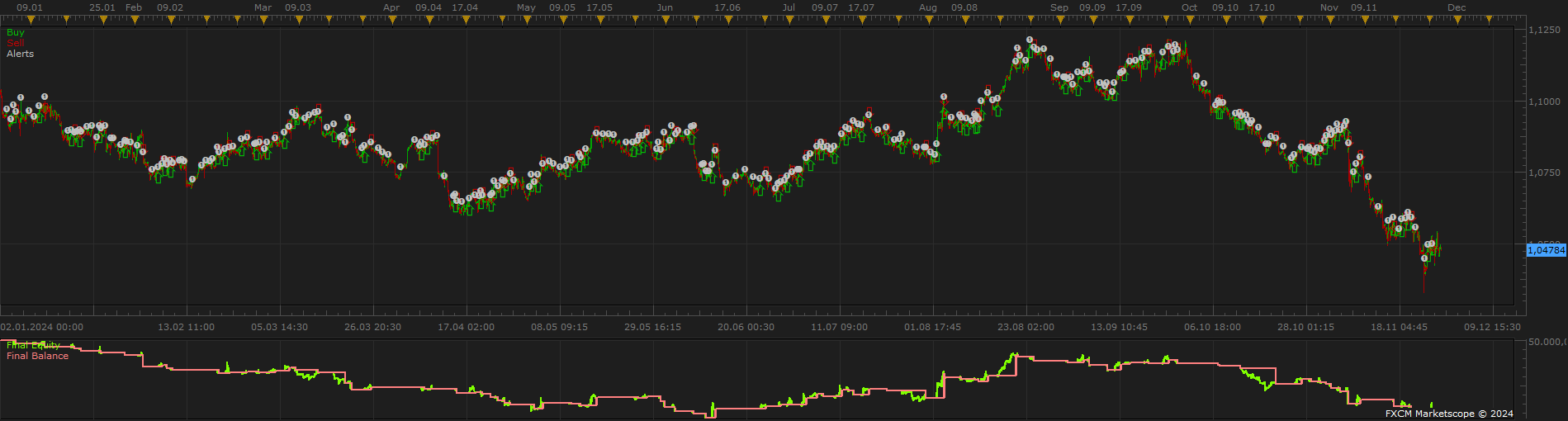
Task: Click the triangle marker under the Dec label
Action: pyautogui.click(x=1457, y=20)
